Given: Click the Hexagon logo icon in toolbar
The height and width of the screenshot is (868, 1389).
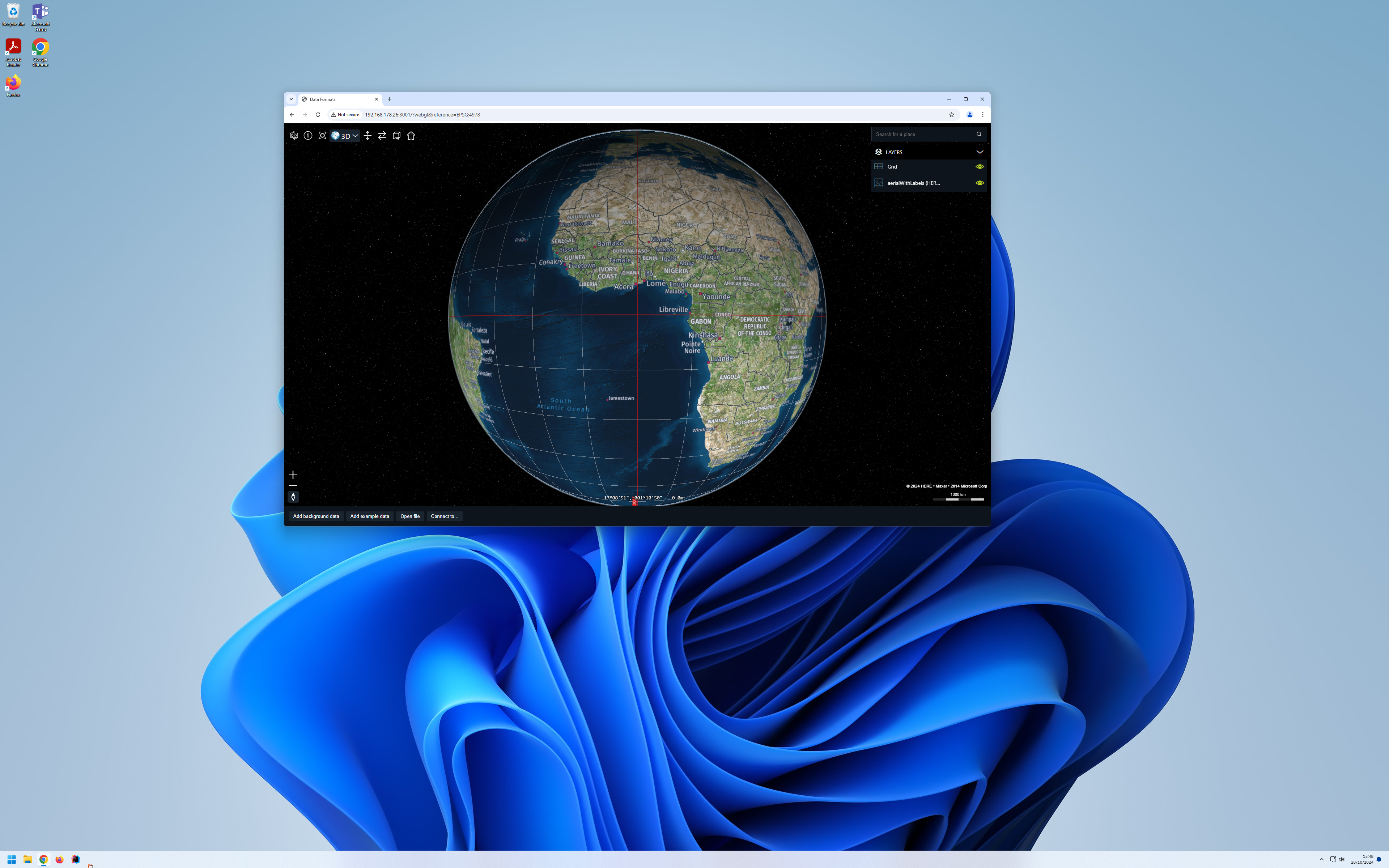Looking at the screenshot, I should (x=294, y=136).
